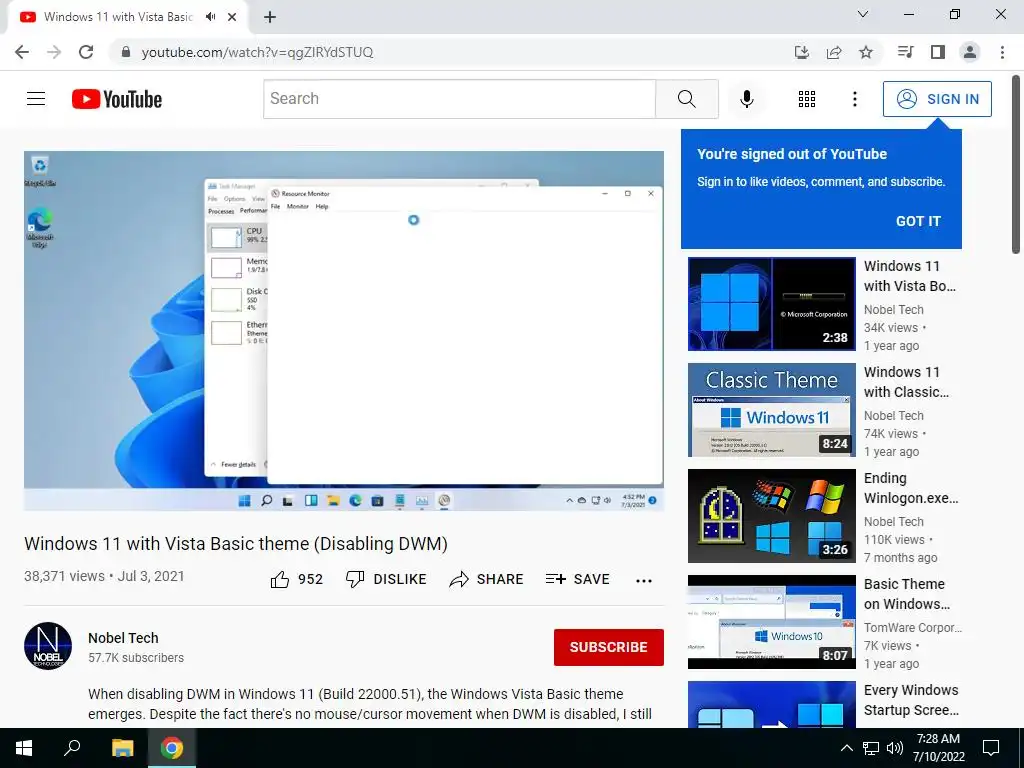Share the video via SHARE
This screenshot has width=1024, height=768.
(x=487, y=579)
